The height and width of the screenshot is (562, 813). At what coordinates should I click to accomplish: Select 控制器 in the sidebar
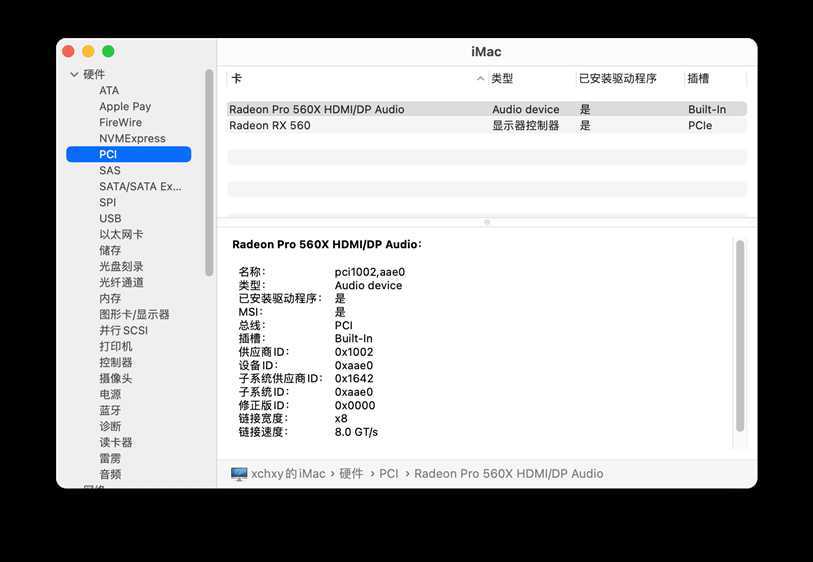click(x=115, y=362)
